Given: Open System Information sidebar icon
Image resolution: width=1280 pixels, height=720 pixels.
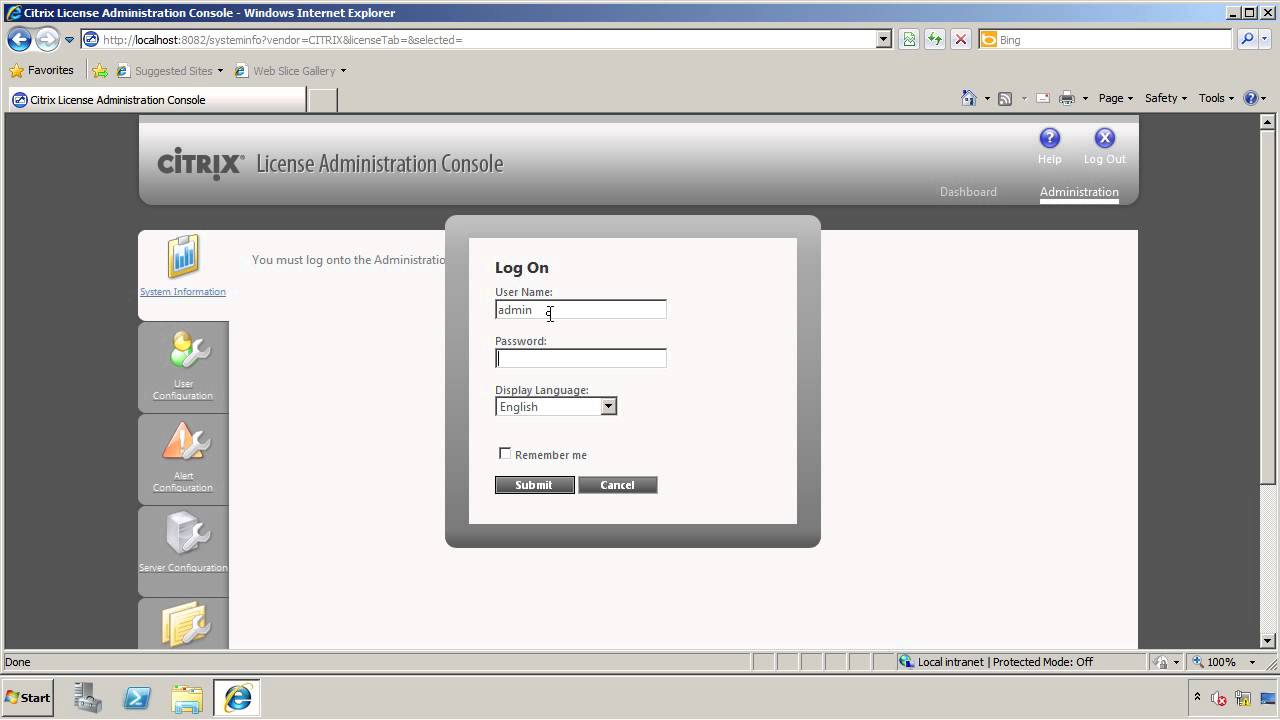Looking at the screenshot, I should (x=183, y=258).
